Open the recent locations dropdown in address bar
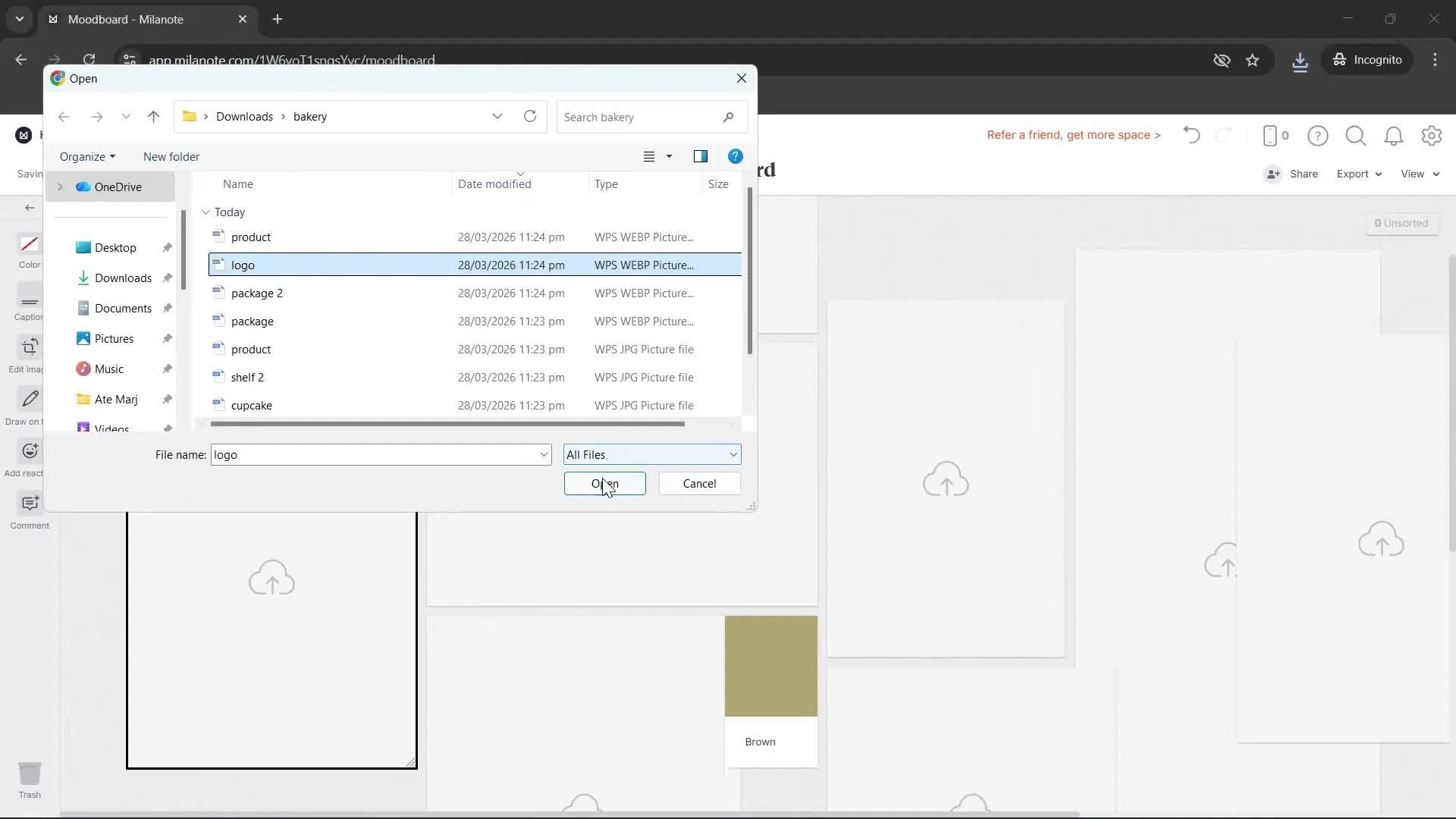This screenshot has width=1456, height=819. 497,116
